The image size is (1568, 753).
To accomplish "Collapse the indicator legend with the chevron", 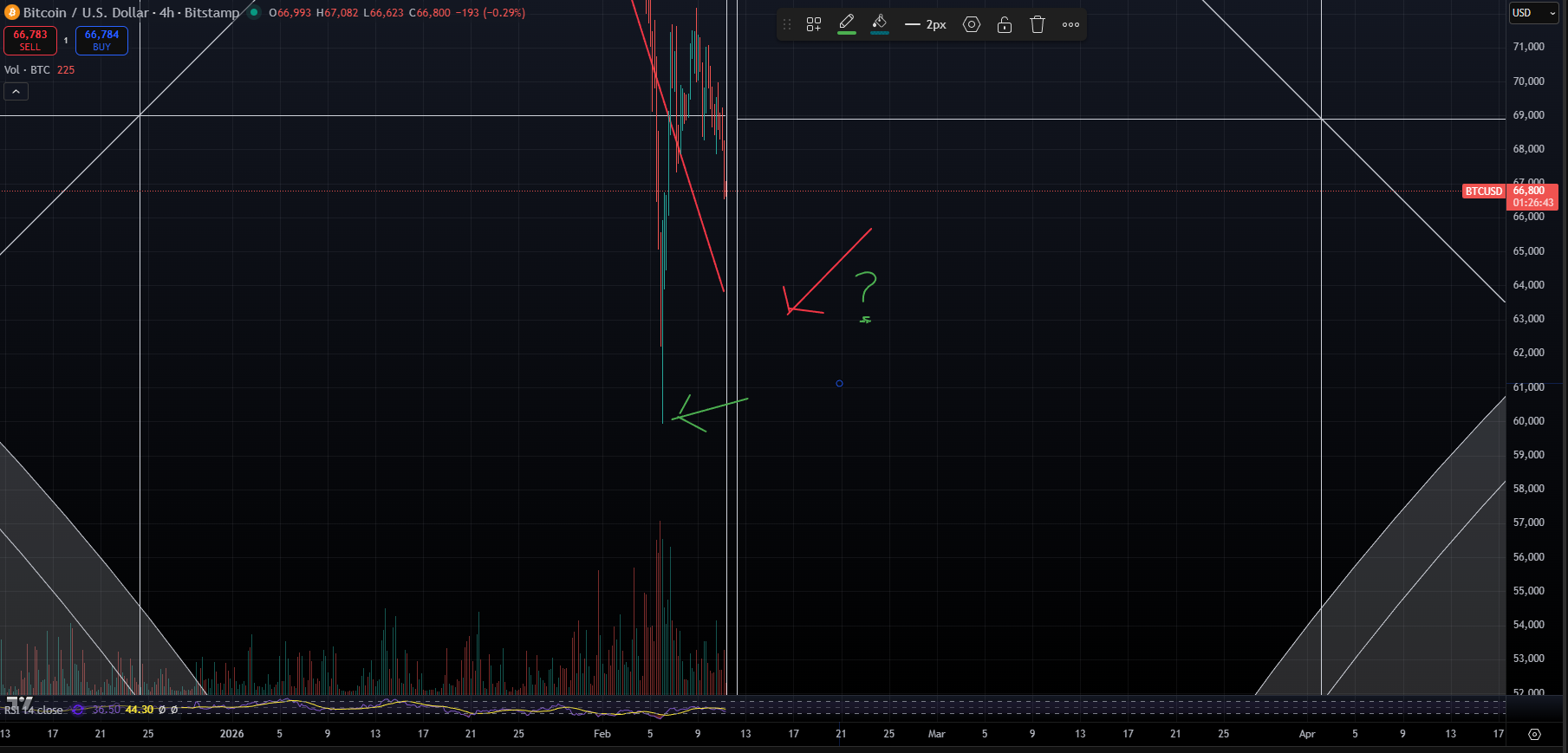I will click(16, 91).
